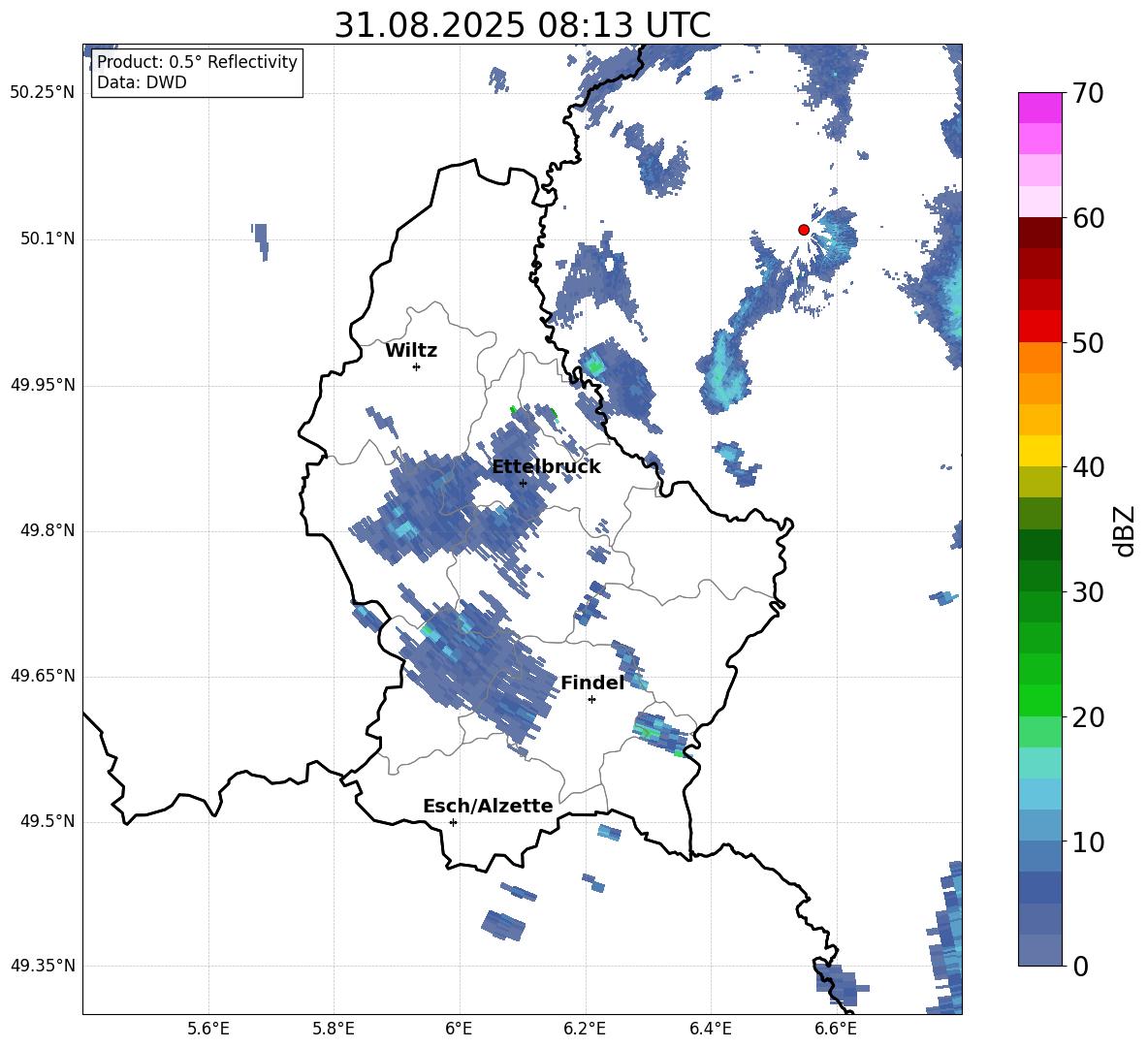Click the 20 tick on colorbar
1148x1048 pixels.
[1089, 716]
